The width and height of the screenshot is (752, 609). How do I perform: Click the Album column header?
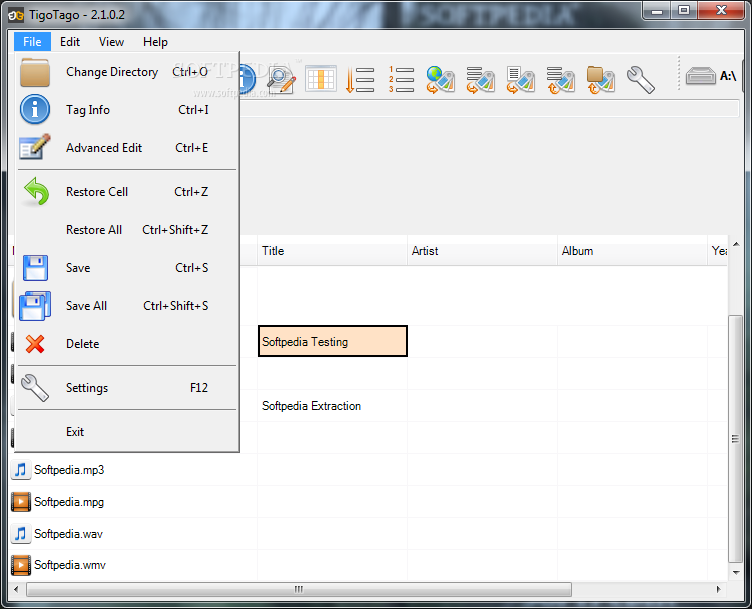(632, 251)
